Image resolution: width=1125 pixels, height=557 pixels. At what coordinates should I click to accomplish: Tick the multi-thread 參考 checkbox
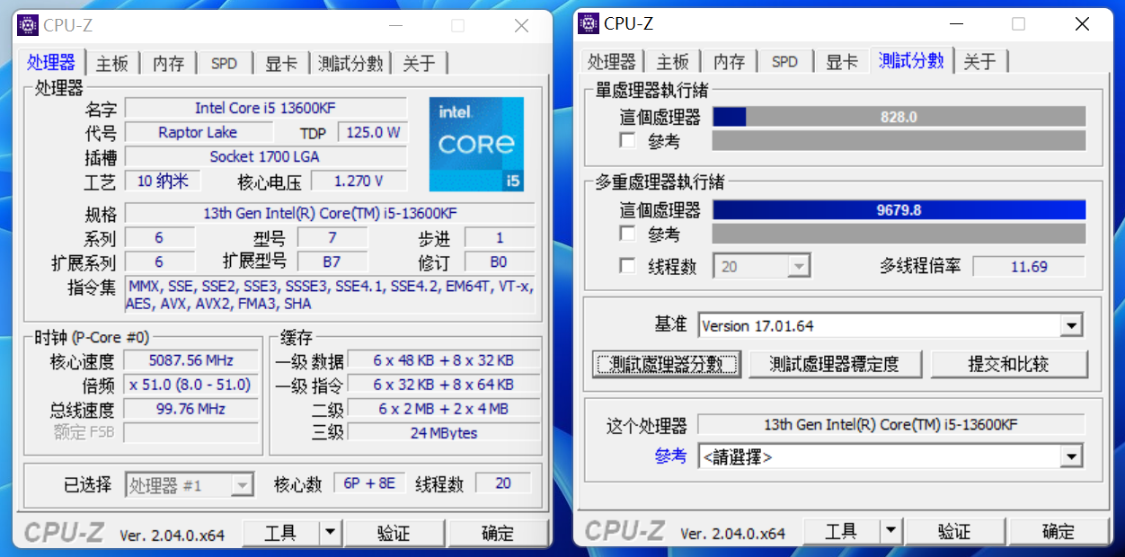click(628, 233)
